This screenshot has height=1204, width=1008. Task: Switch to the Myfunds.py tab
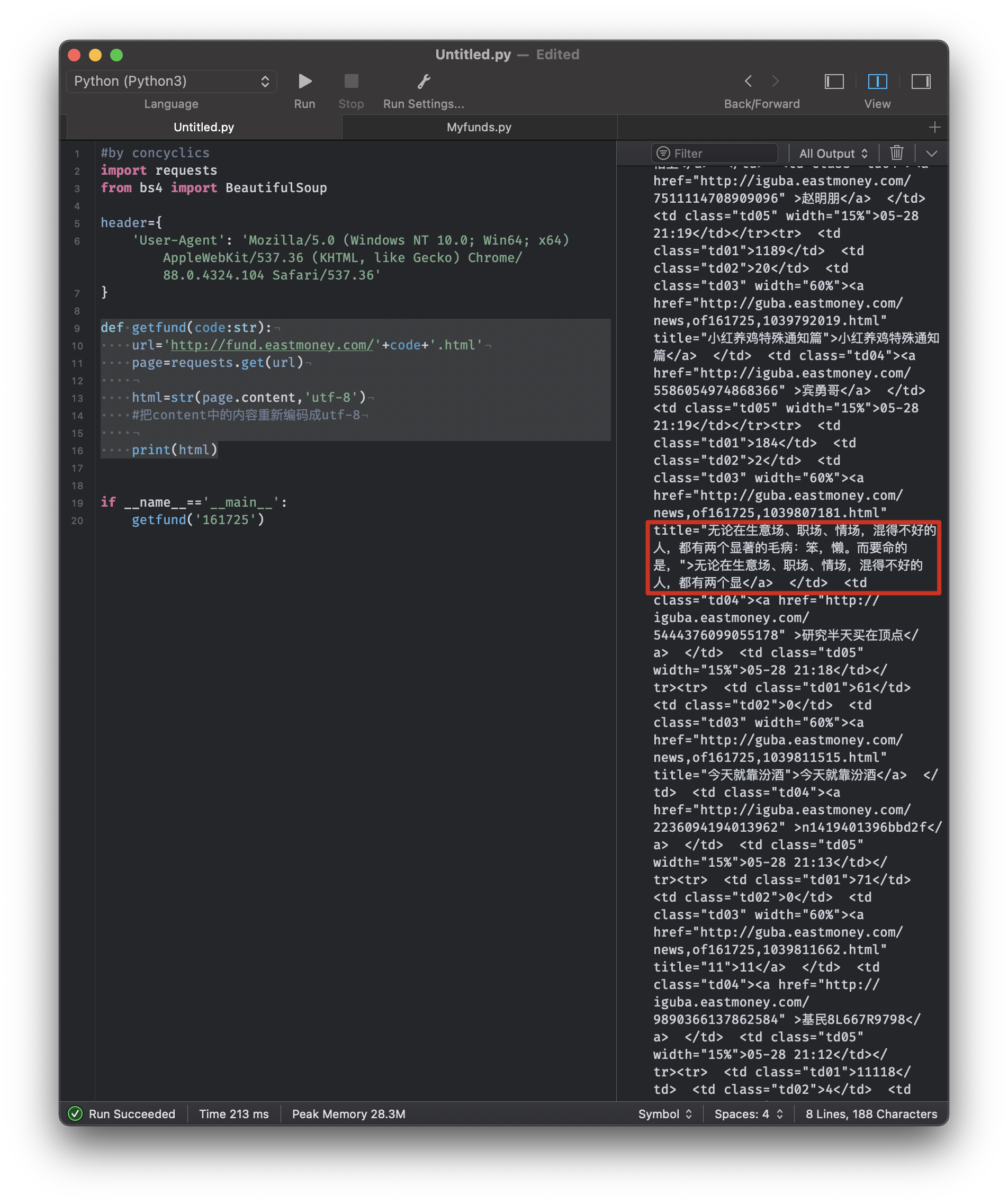(479, 127)
